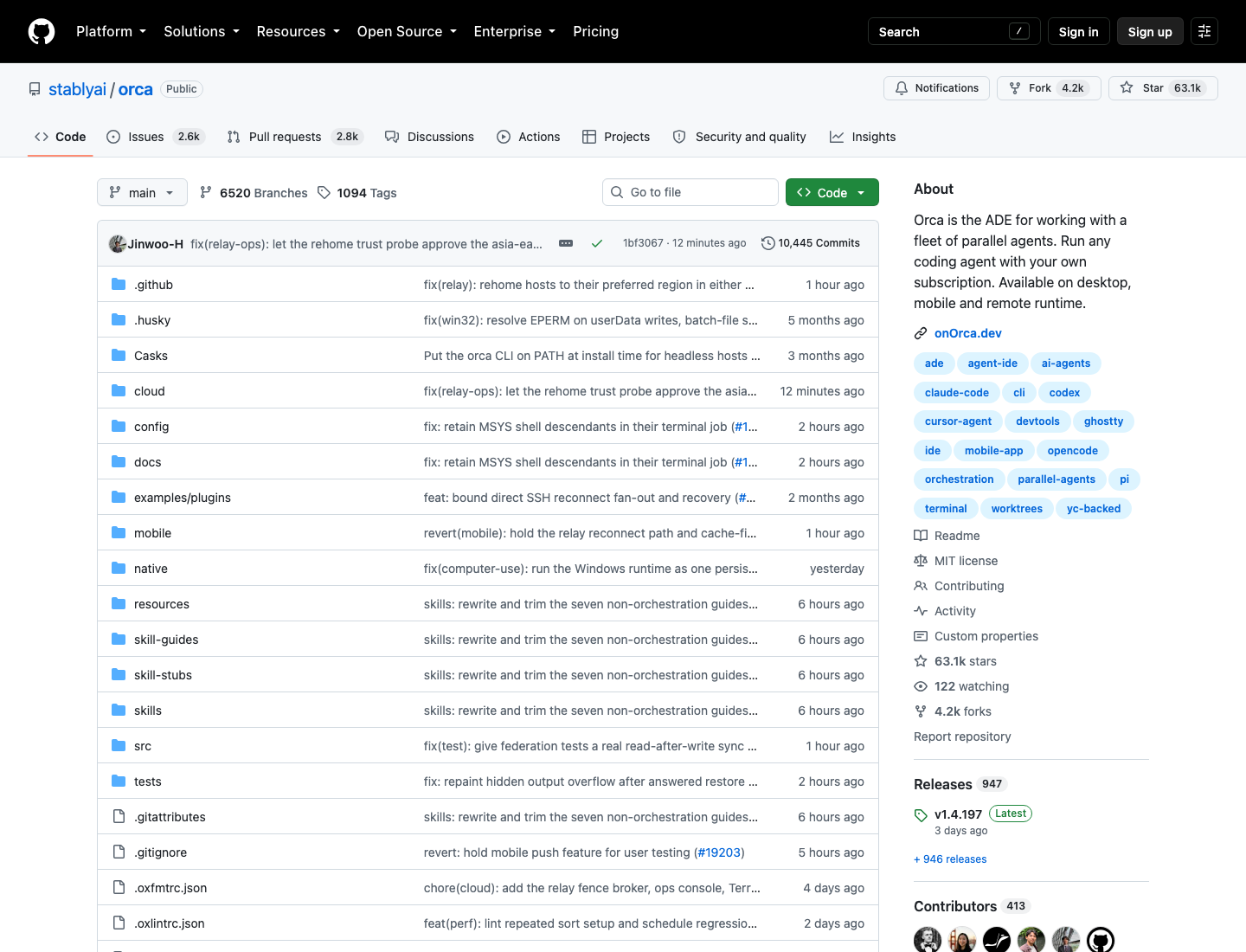
Task: Select the claude-code topic tag
Action: [x=956, y=392]
